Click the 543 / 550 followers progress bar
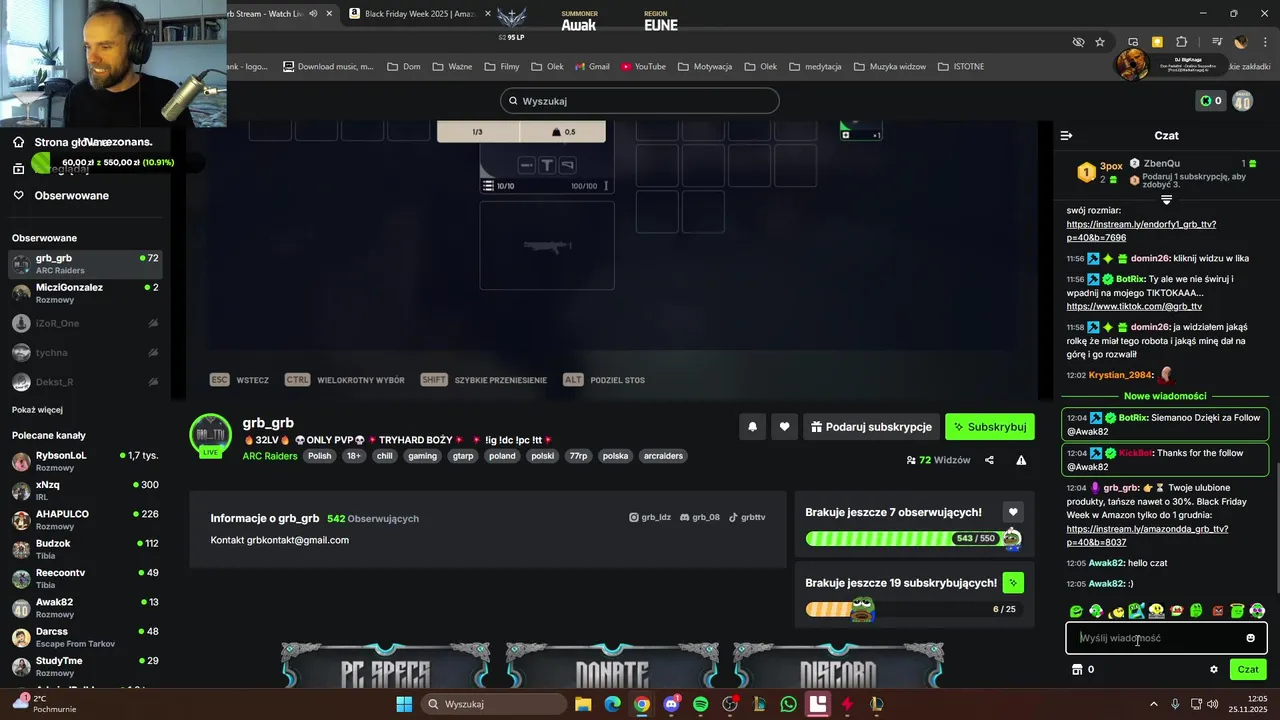The height and width of the screenshot is (720, 1280). pos(913,539)
